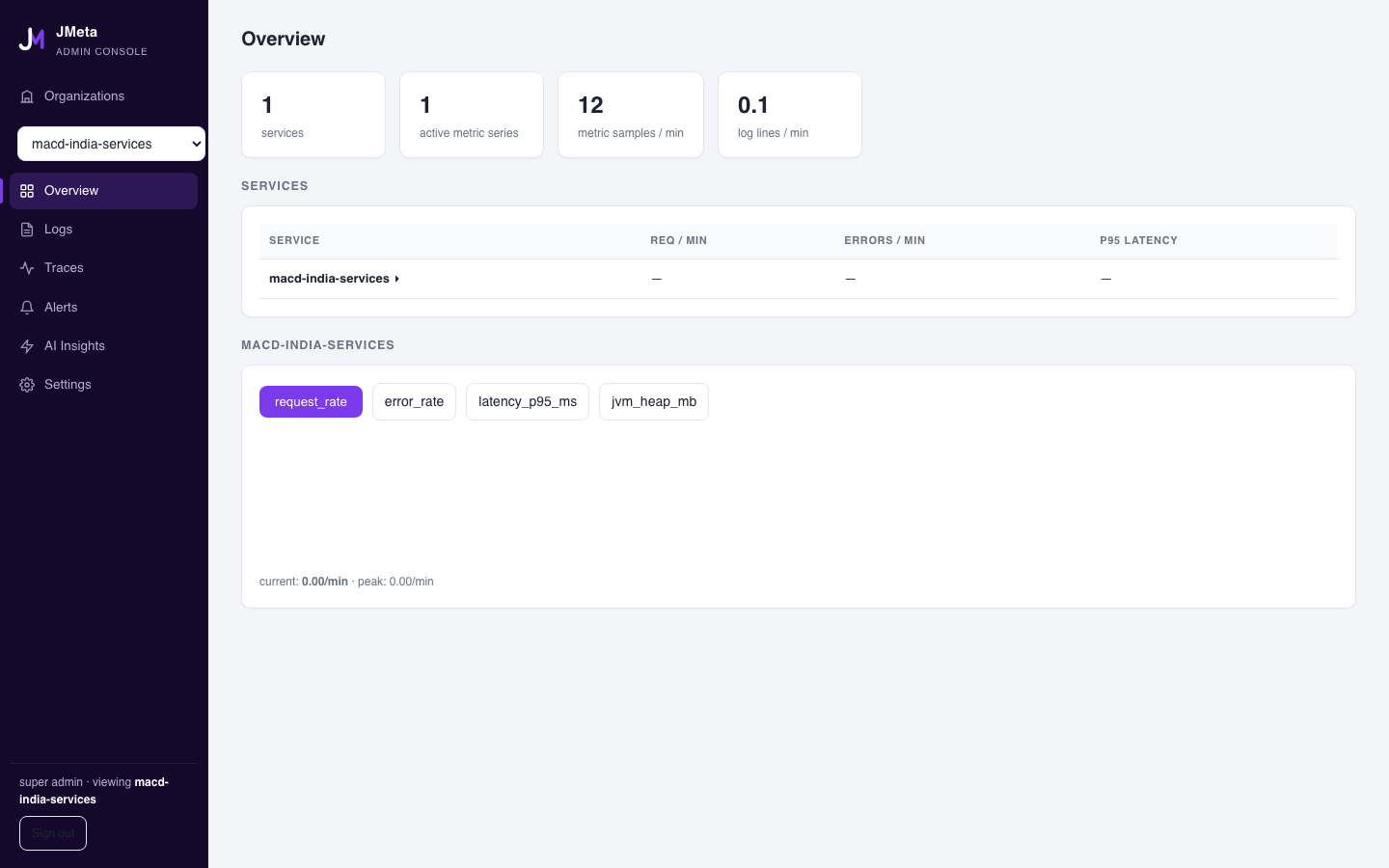This screenshot has height=868, width=1389.
Task: Click the metric samples / min card
Action: 631,115
